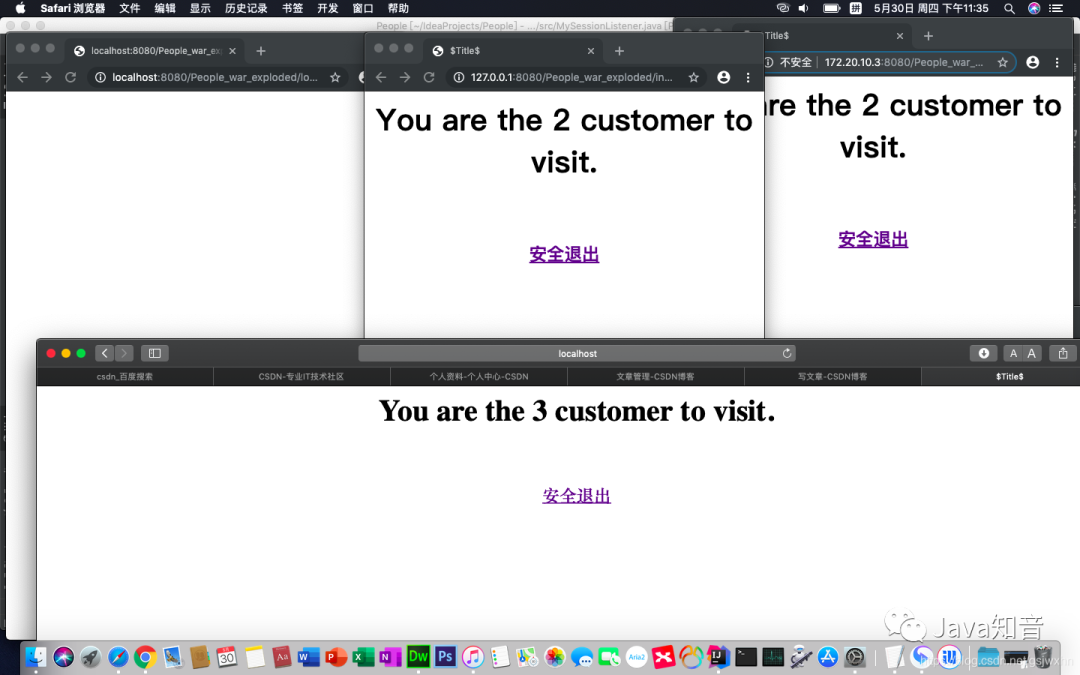Close the $Title$ tab in 127.0.0.1 Chrome window
This screenshot has height=675, width=1080.
click(590, 51)
